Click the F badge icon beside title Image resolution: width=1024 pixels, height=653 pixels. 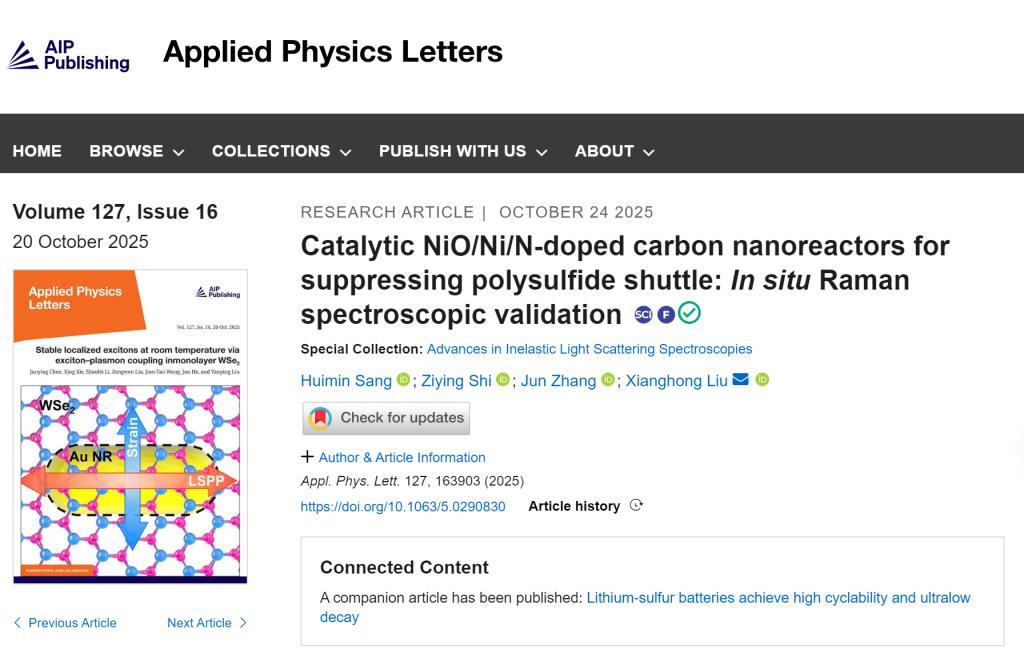(x=665, y=315)
